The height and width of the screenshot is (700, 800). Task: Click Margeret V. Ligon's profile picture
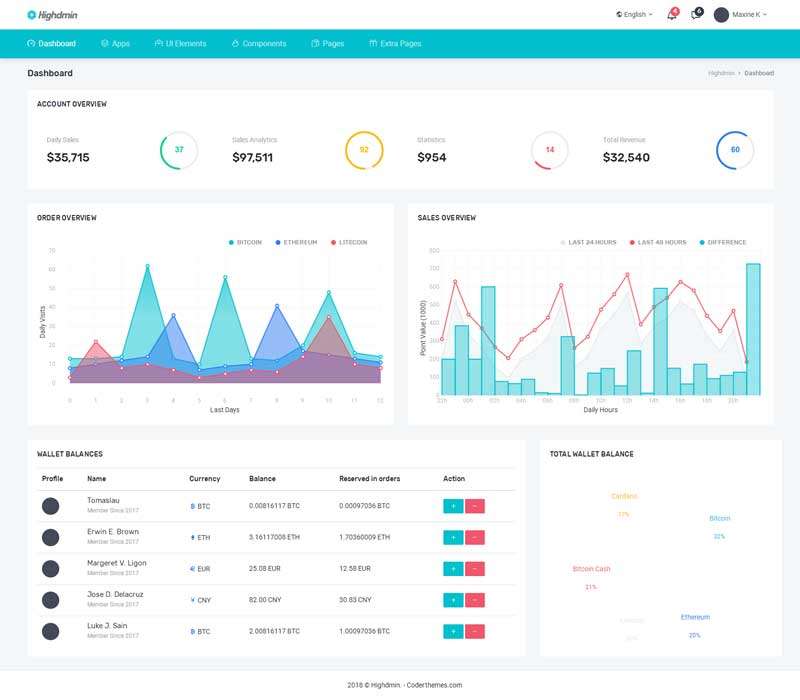(51, 569)
